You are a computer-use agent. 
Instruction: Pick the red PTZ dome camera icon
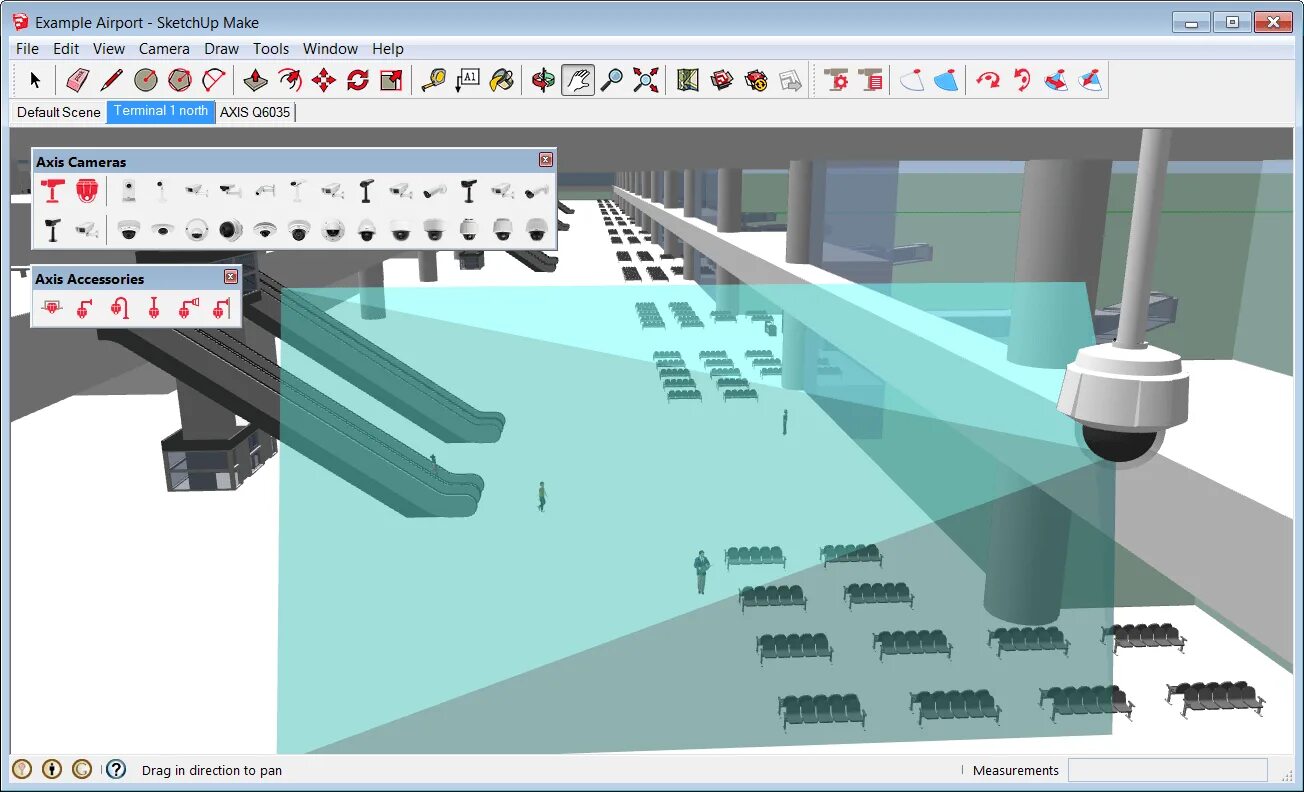87,190
